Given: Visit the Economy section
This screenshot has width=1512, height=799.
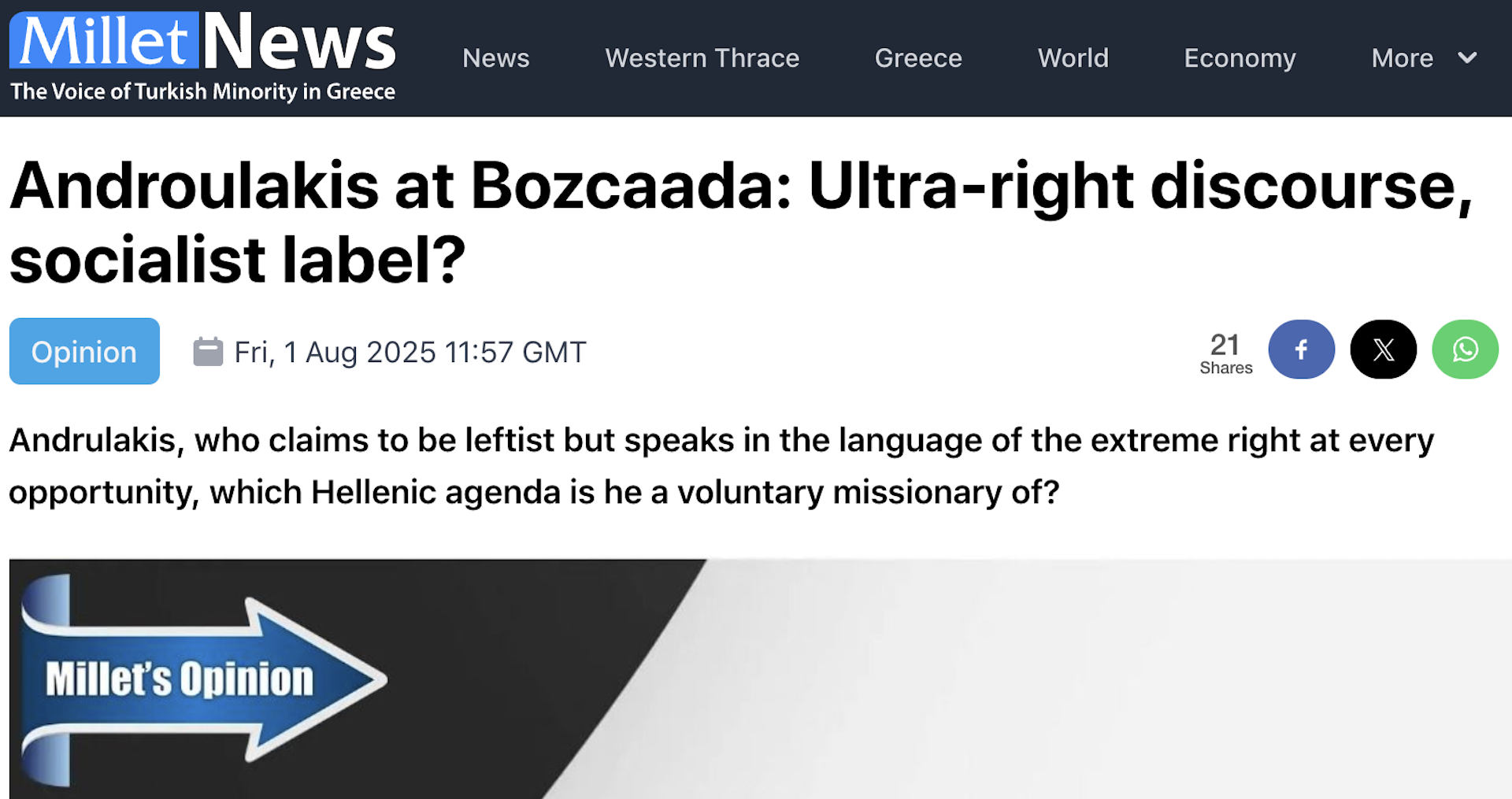Looking at the screenshot, I should pos(1240,57).
